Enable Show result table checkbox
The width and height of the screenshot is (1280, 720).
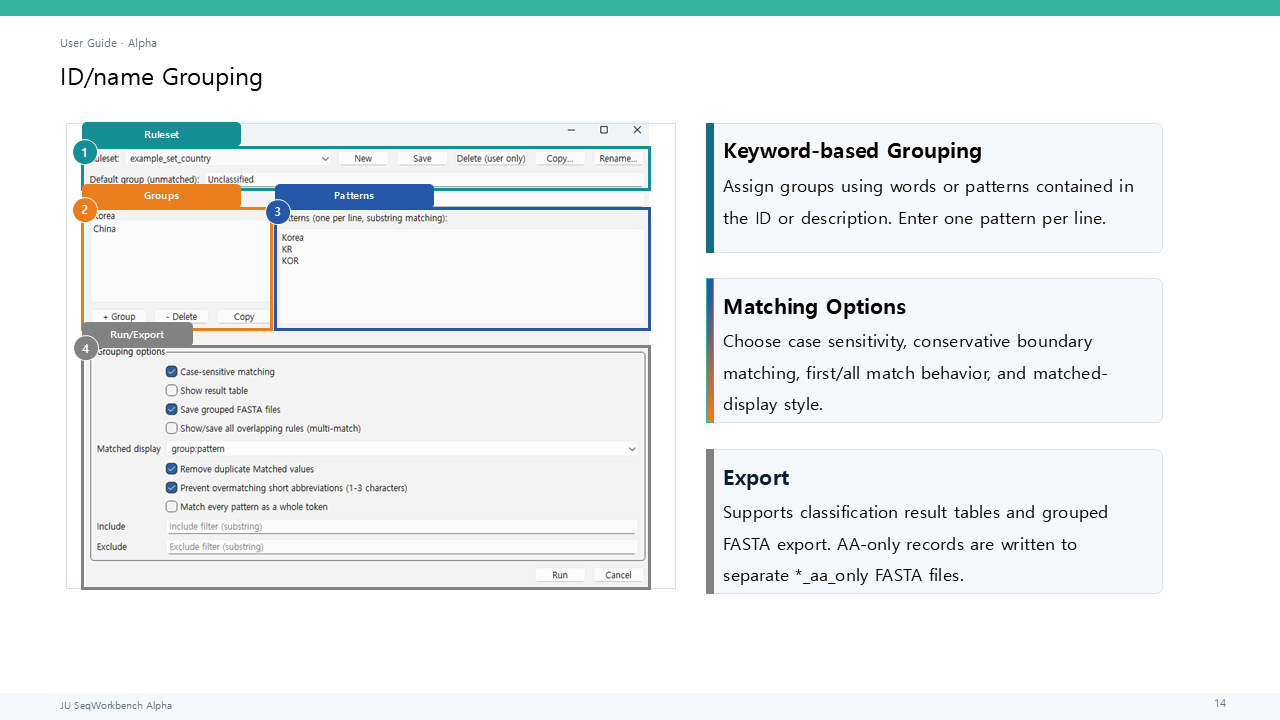172,390
